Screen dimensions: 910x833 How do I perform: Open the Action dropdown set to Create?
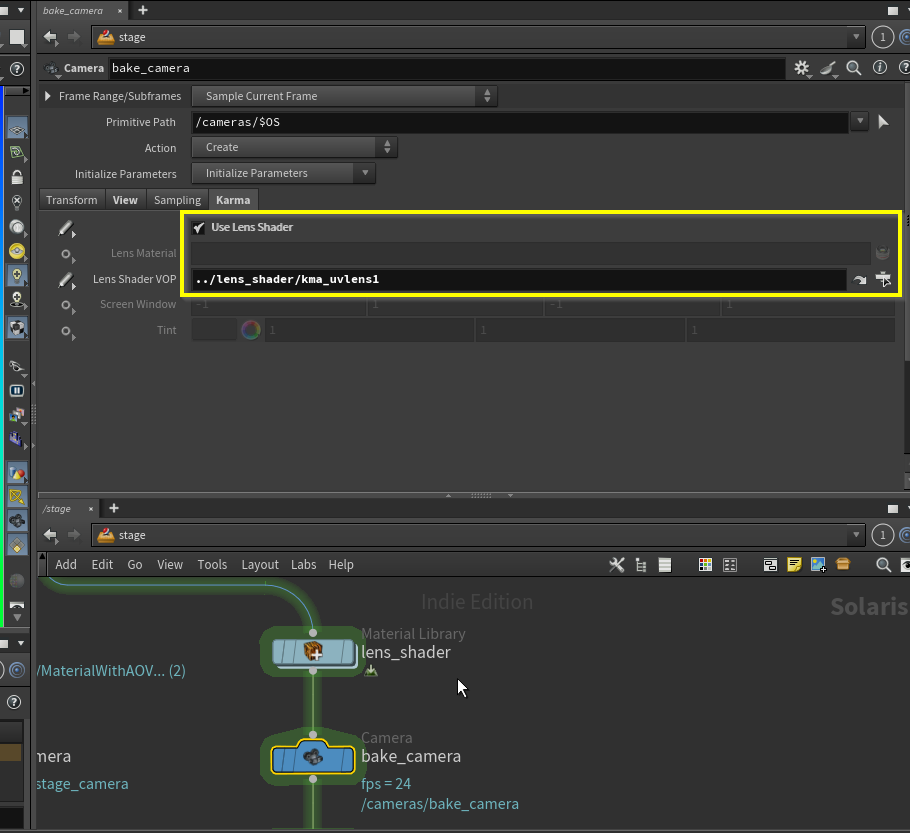pyautogui.click(x=294, y=147)
